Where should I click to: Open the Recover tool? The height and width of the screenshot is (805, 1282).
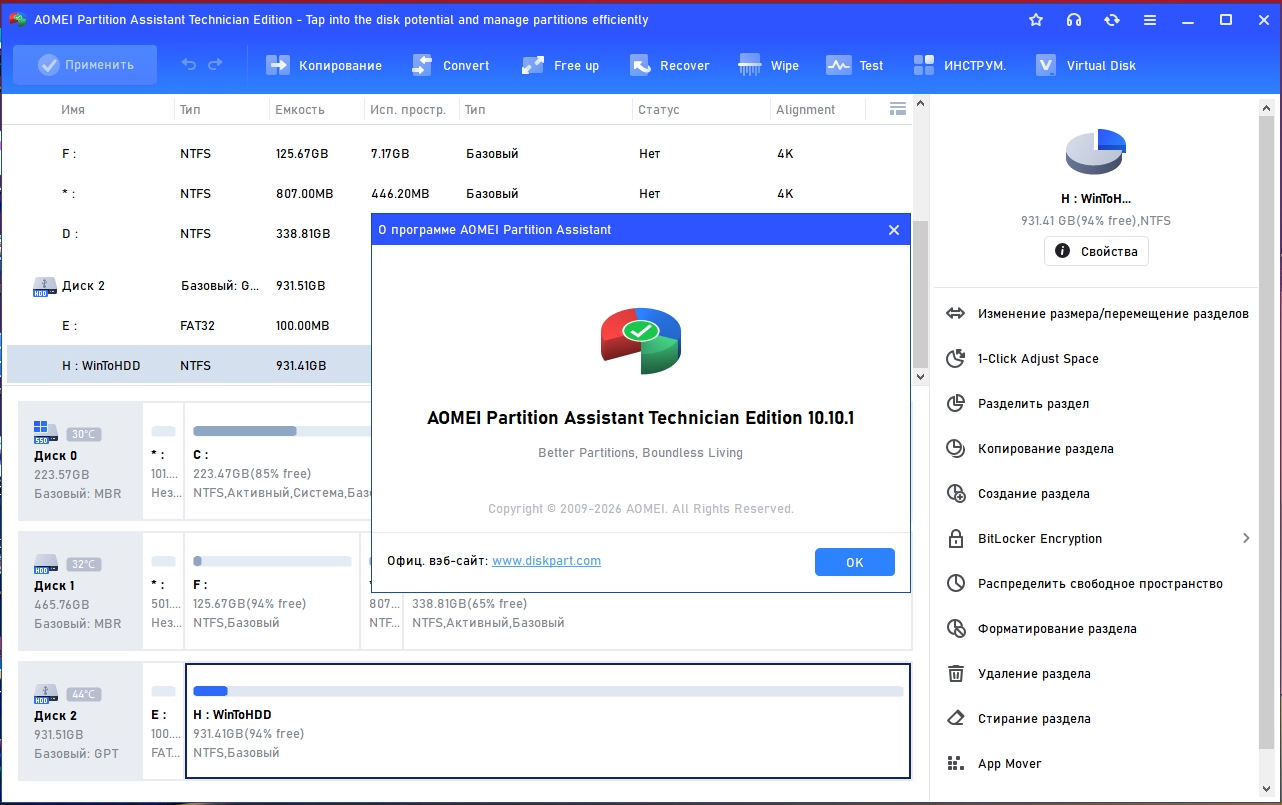(641, 65)
